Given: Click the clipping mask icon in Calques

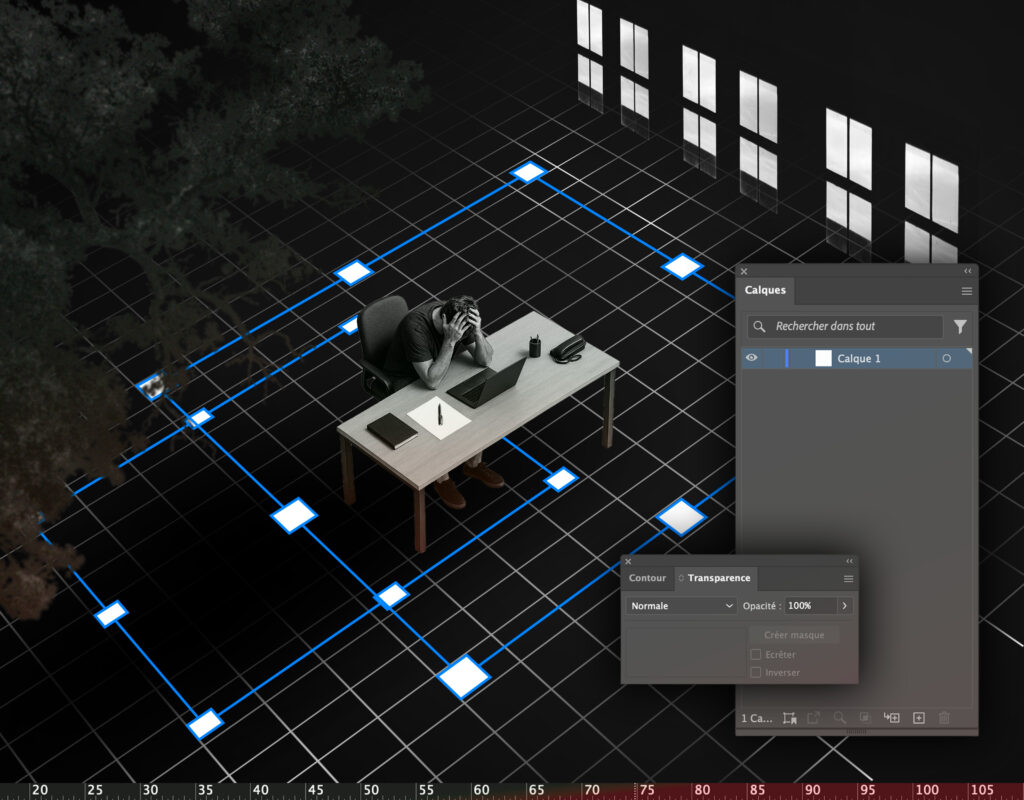Looking at the screenshot, I should click(866, 718).
